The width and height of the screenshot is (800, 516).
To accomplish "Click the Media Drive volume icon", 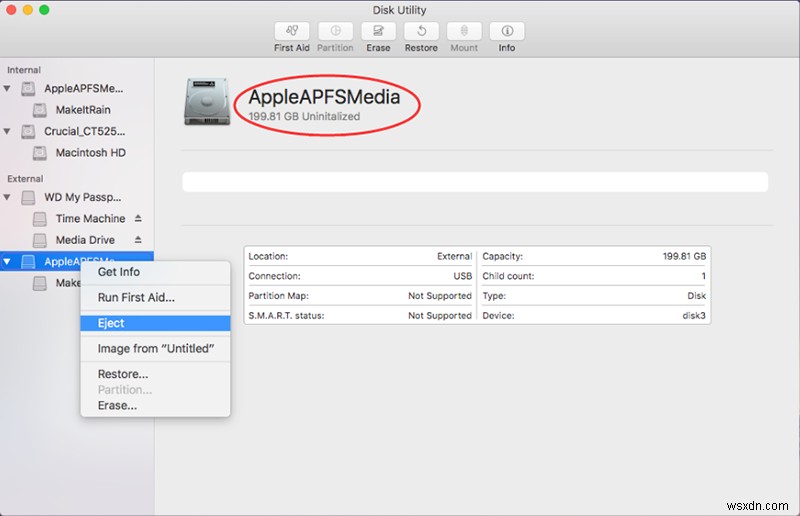I will 40,240.
